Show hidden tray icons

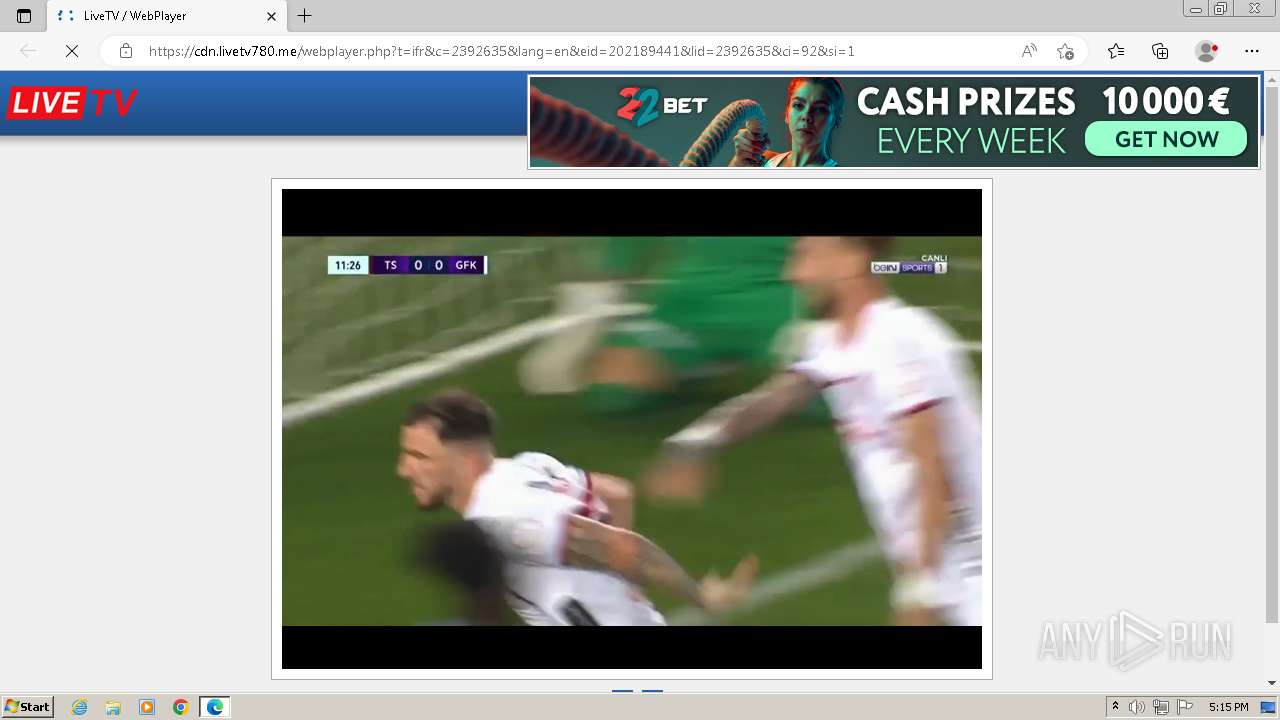pyautogui.click(x=1115, y=707)
